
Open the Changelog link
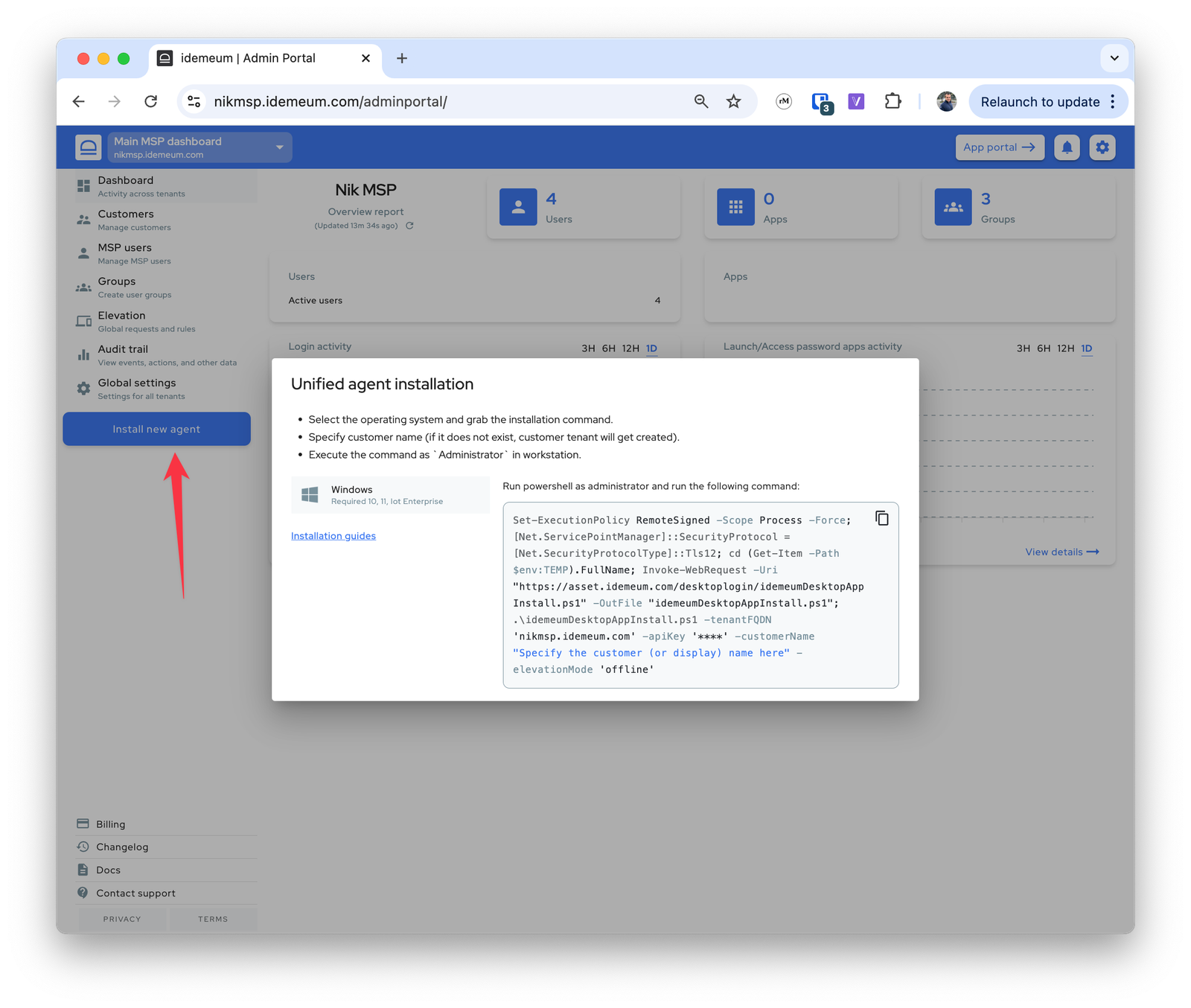point(167,847)
